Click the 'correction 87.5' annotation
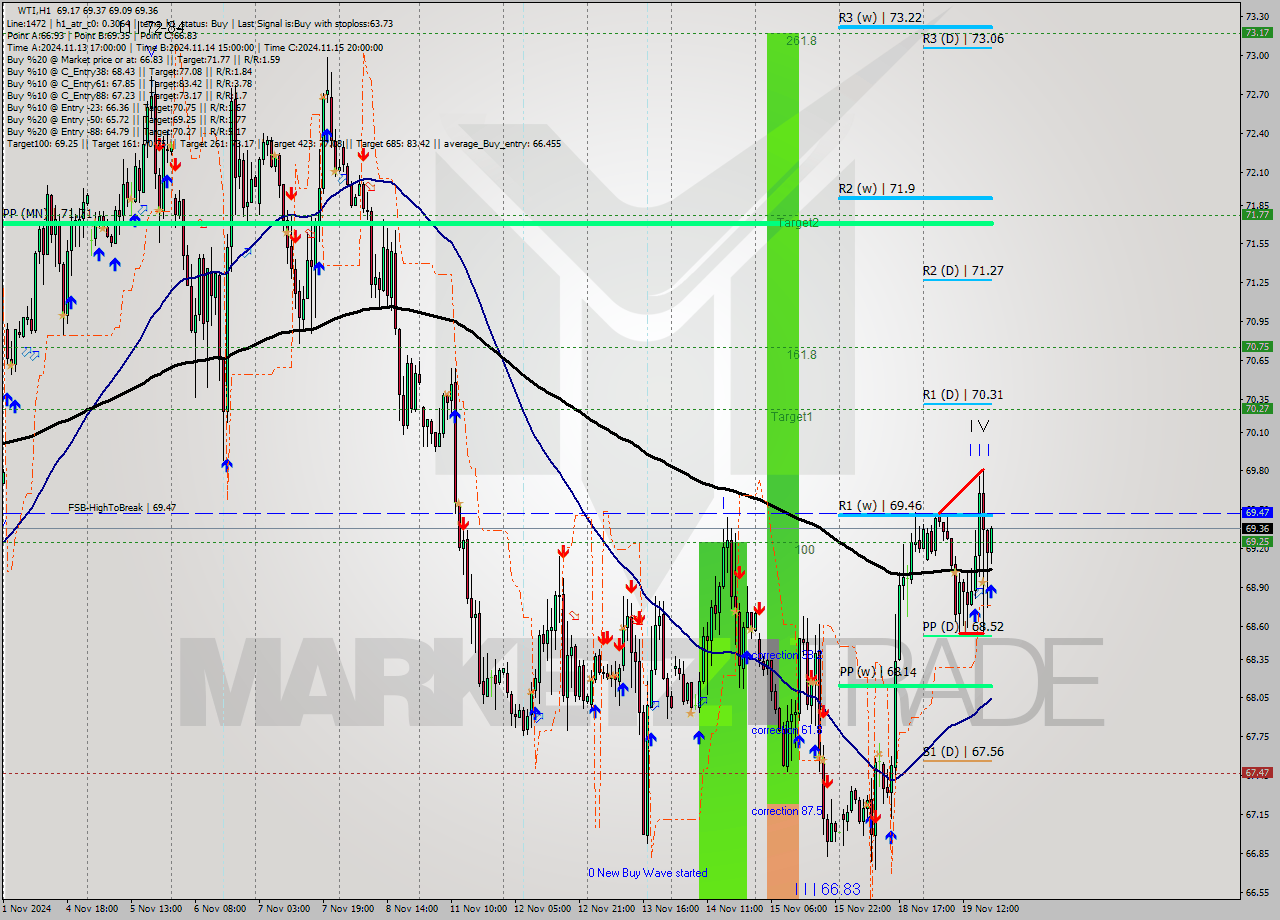 tap(787, 811)
